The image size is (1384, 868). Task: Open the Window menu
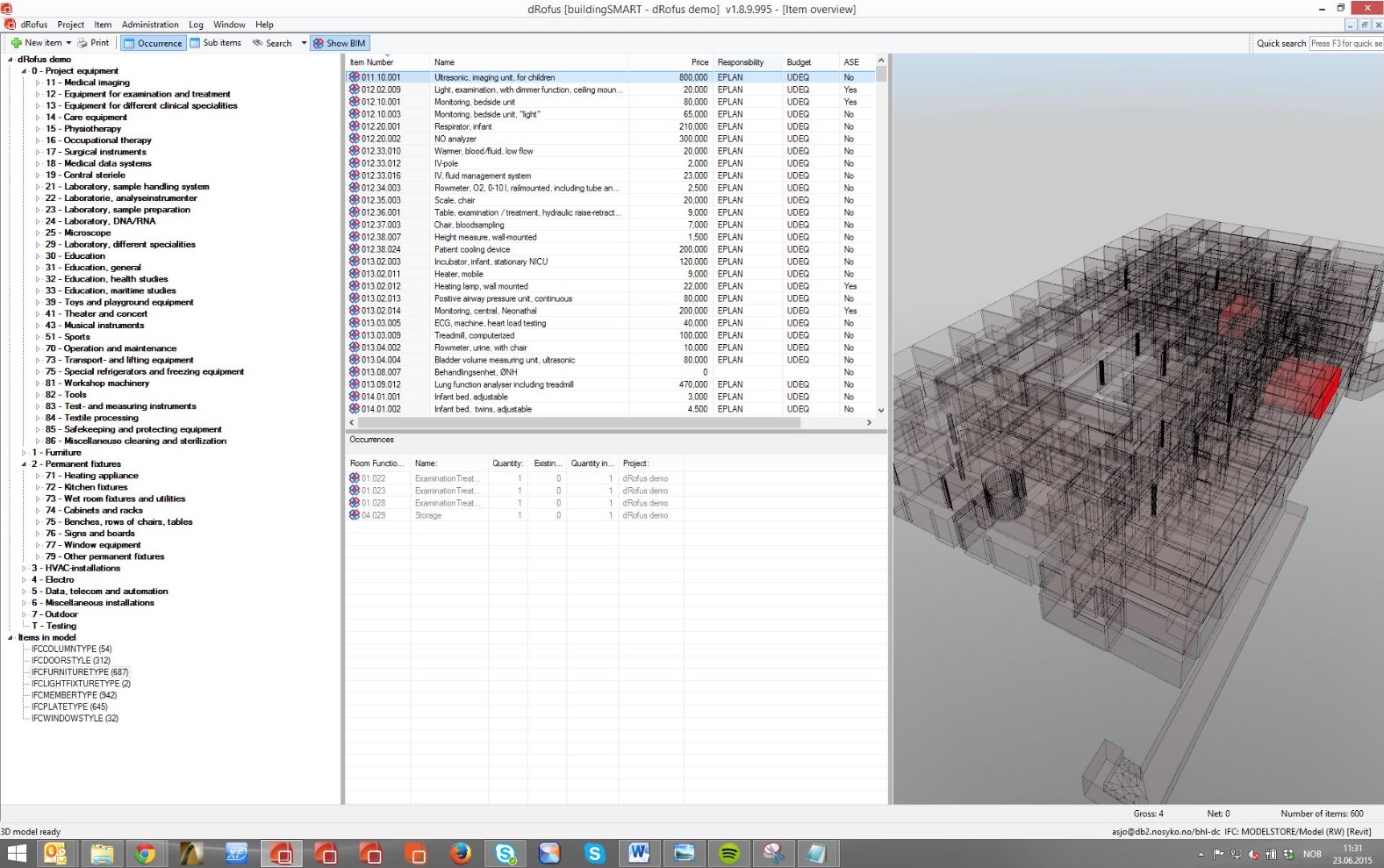coord(230,25)
